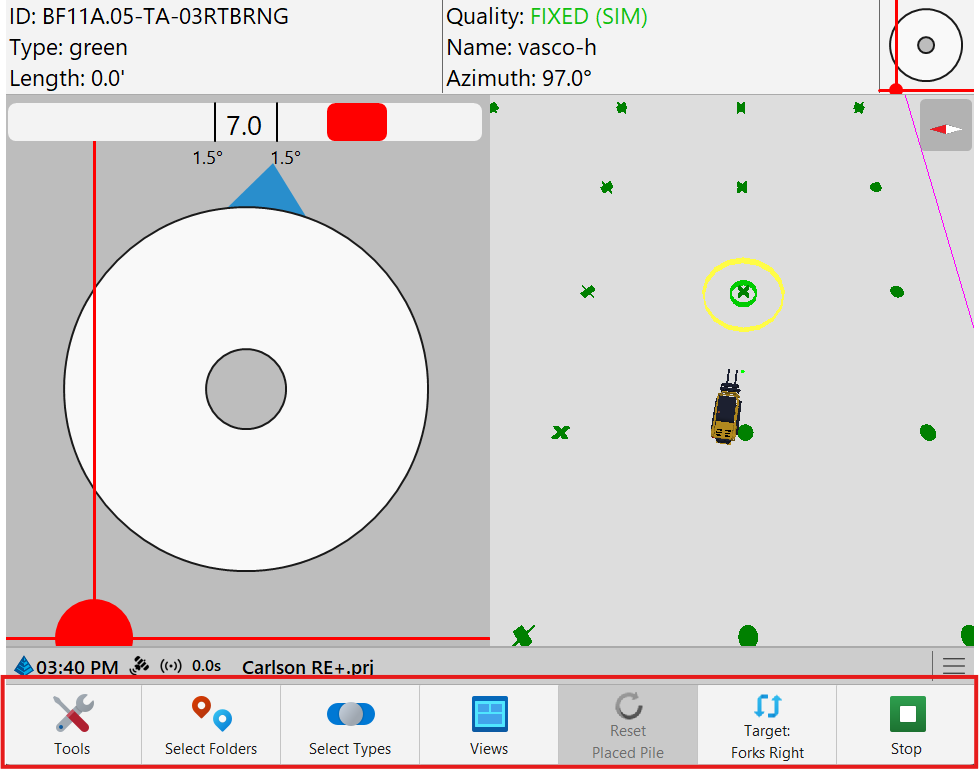Open the Tools wrench menu

pyautogui.click(x=72, y=724)
